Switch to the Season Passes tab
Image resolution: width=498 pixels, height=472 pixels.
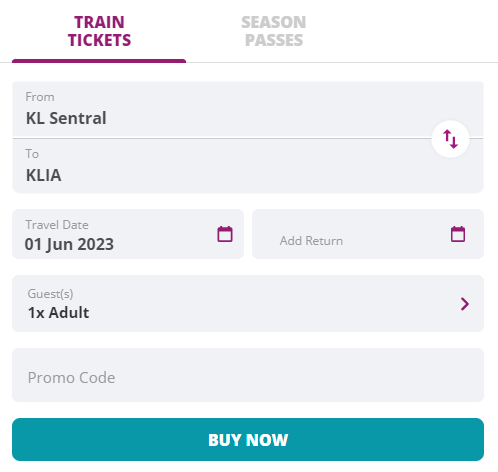274,31
